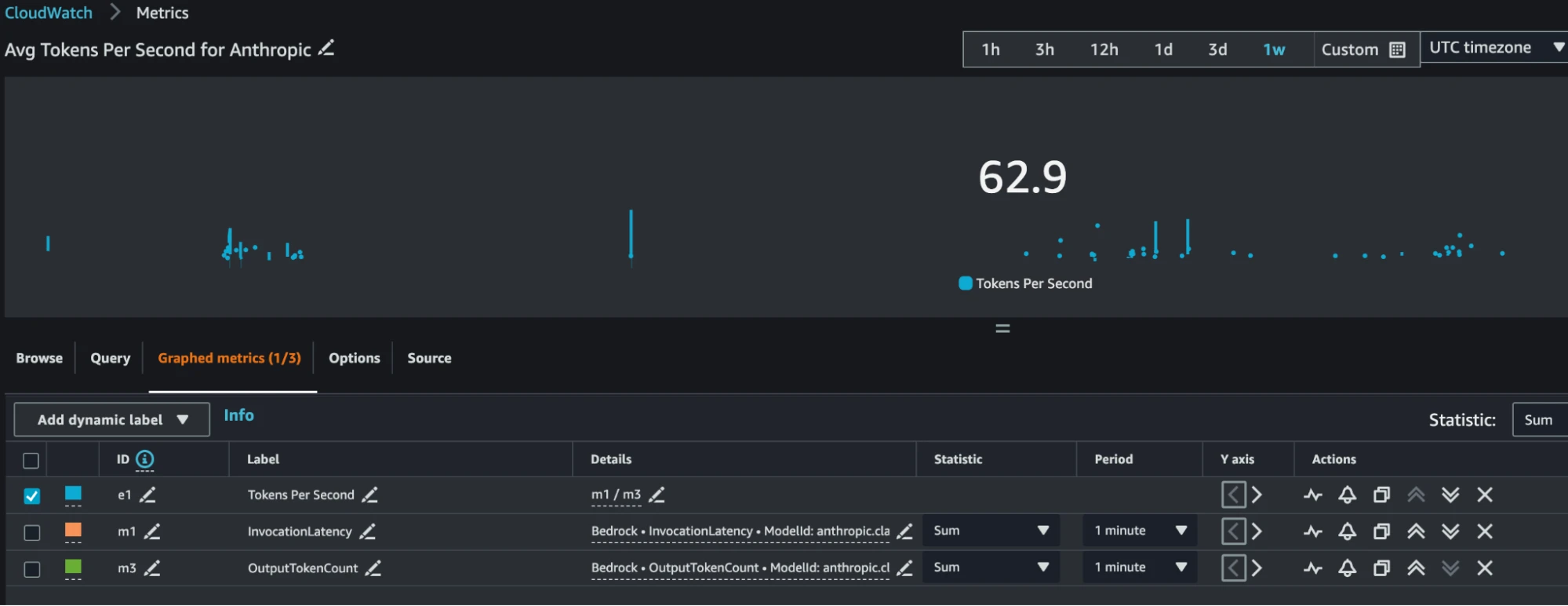The height and width of the screenshot is (606, 1568).
Task: Duplicate the Tokens Per Second row
Action: [1381, 495]
